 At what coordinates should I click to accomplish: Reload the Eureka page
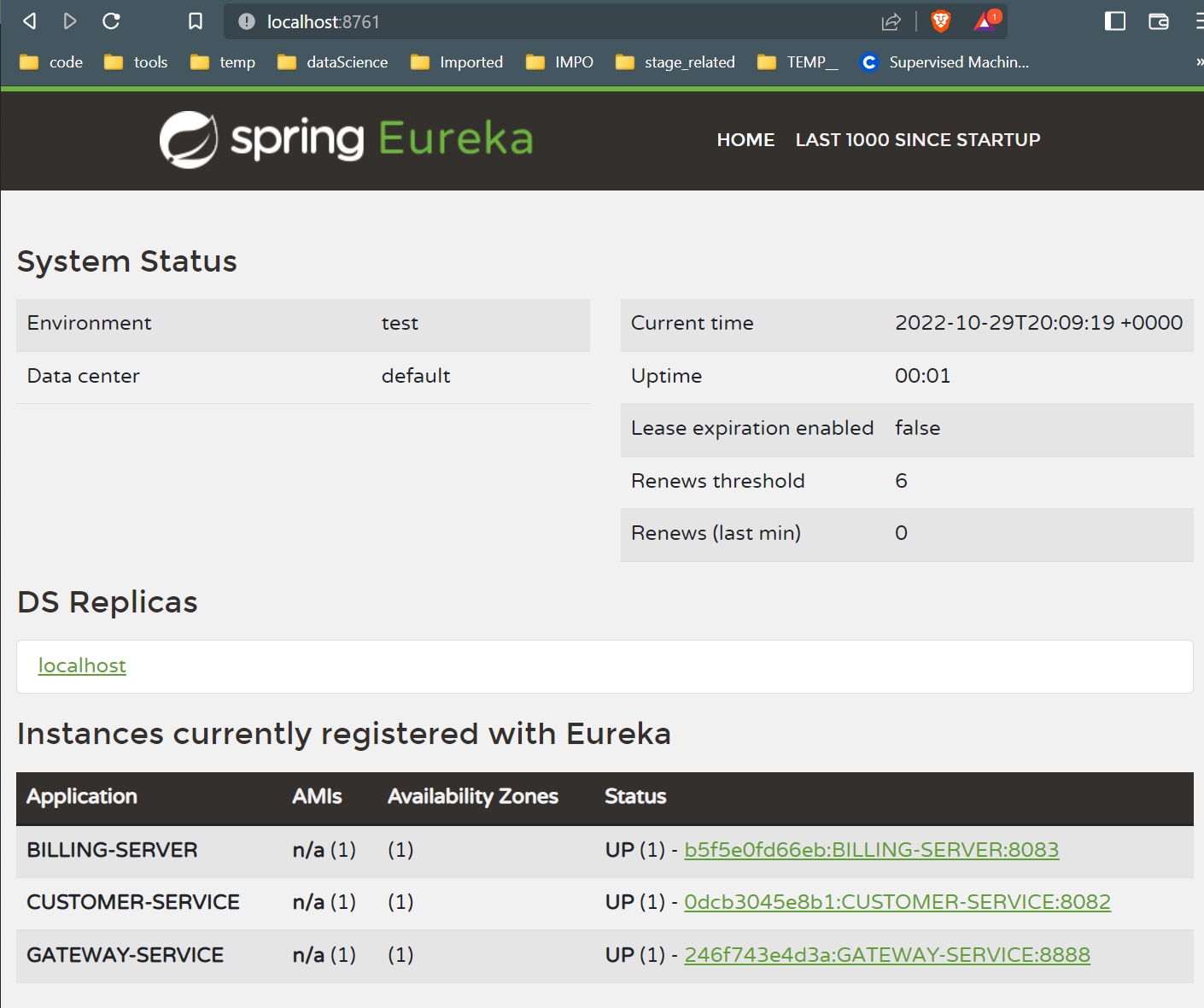click(x=111, y=21)
